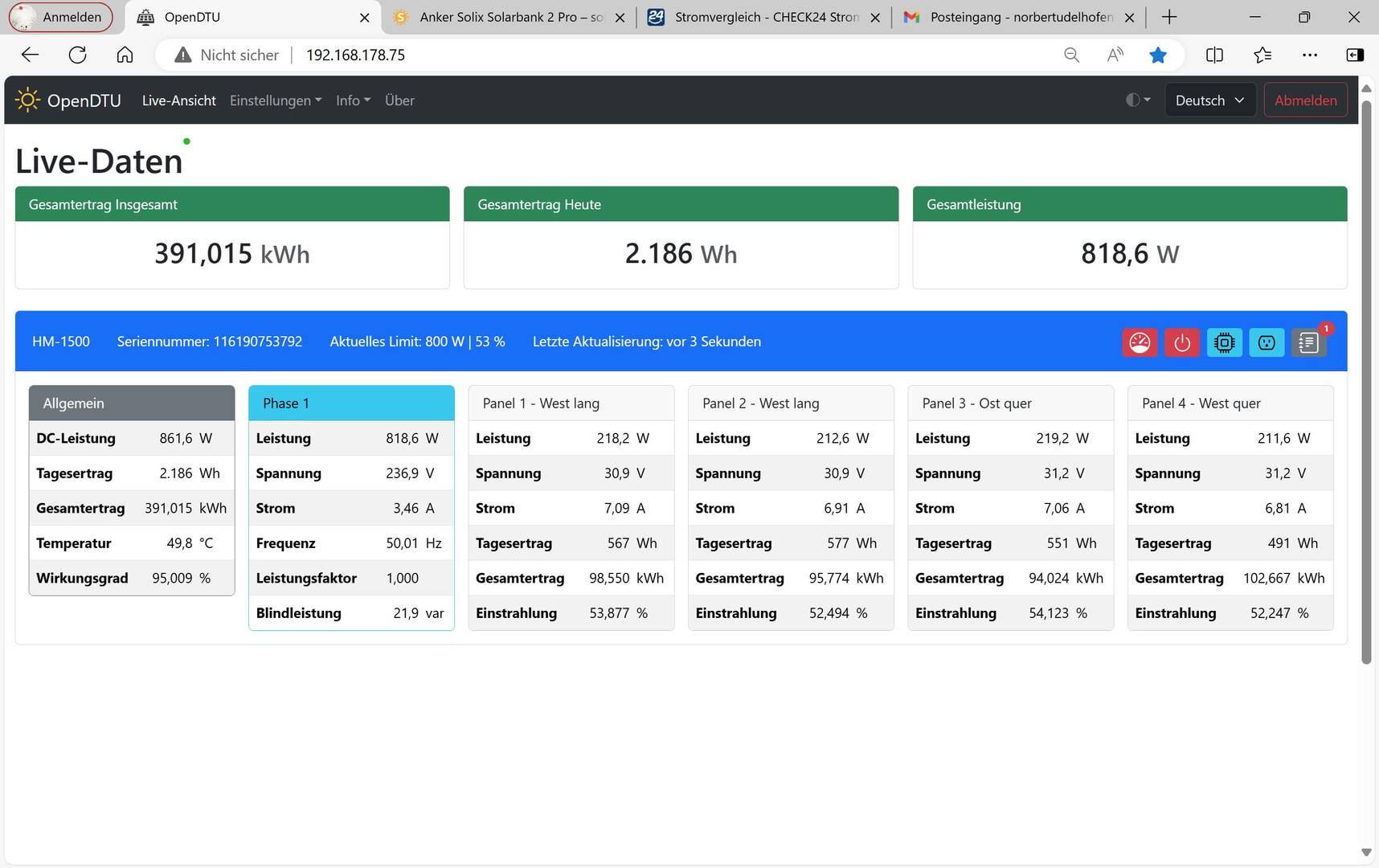The width and height of the screenshot is (1379, 868).
Task: Open the grid profile socket icon
Action: [1266, 342]
